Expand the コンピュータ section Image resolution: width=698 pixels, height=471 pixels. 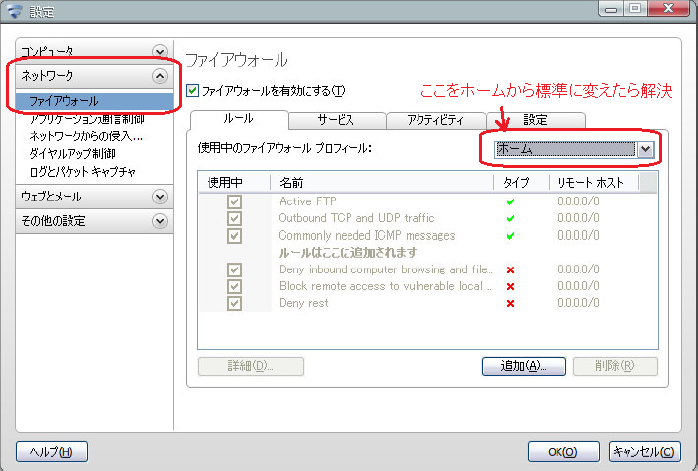pyautogui.click(x=159, y=51)
